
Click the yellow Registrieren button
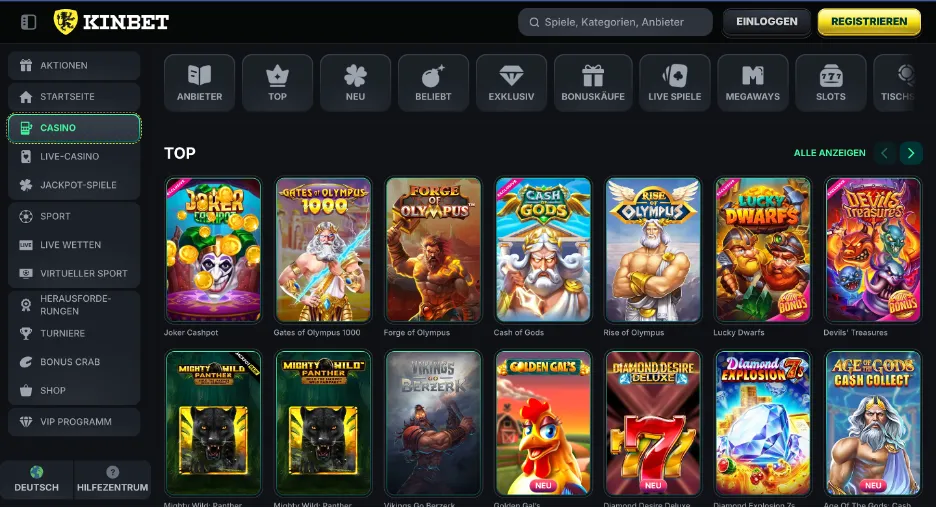click(869, 22)
